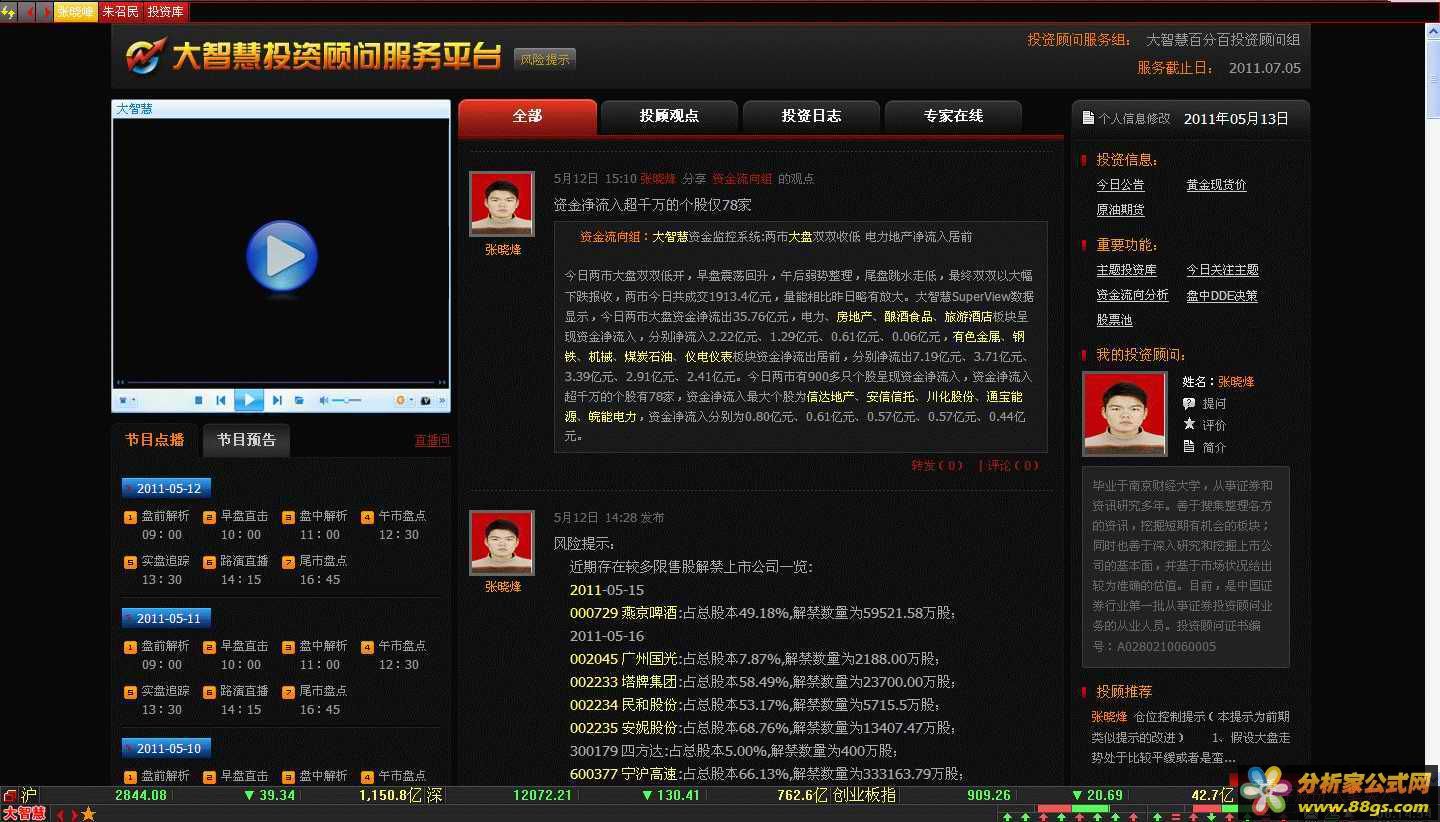Select the 专家在线 tab
The width and height of the screenshot is (1440, 822).
coord(953,116)
